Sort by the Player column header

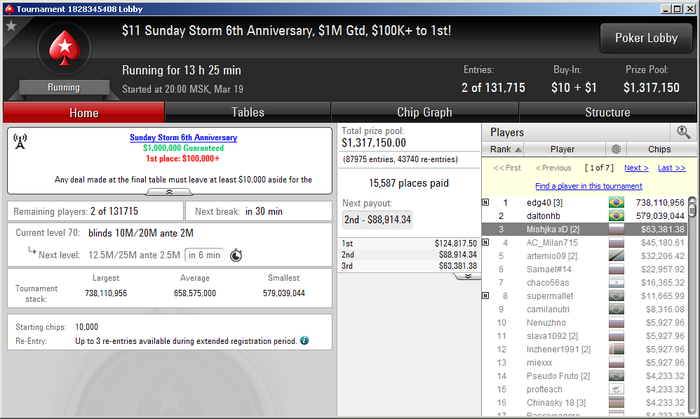[562, 149]
